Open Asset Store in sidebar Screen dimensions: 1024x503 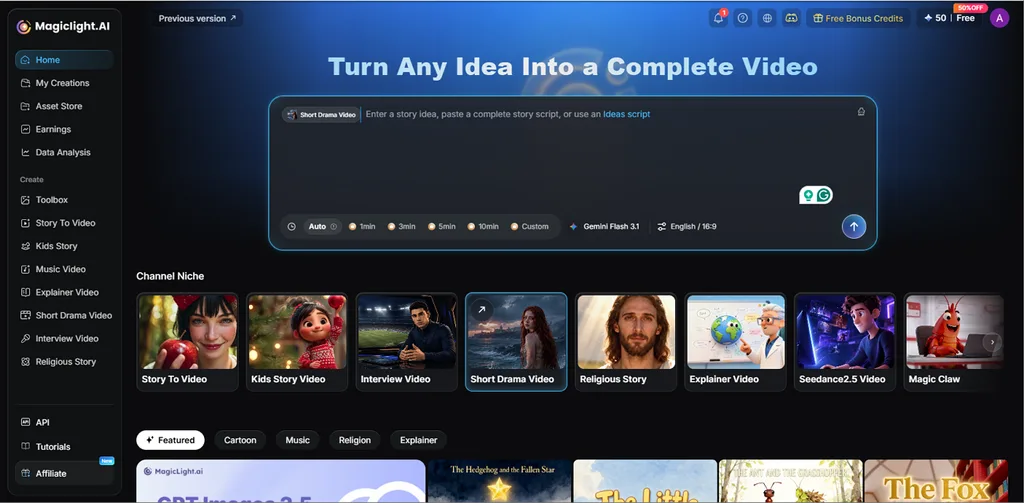pos(64,106)
